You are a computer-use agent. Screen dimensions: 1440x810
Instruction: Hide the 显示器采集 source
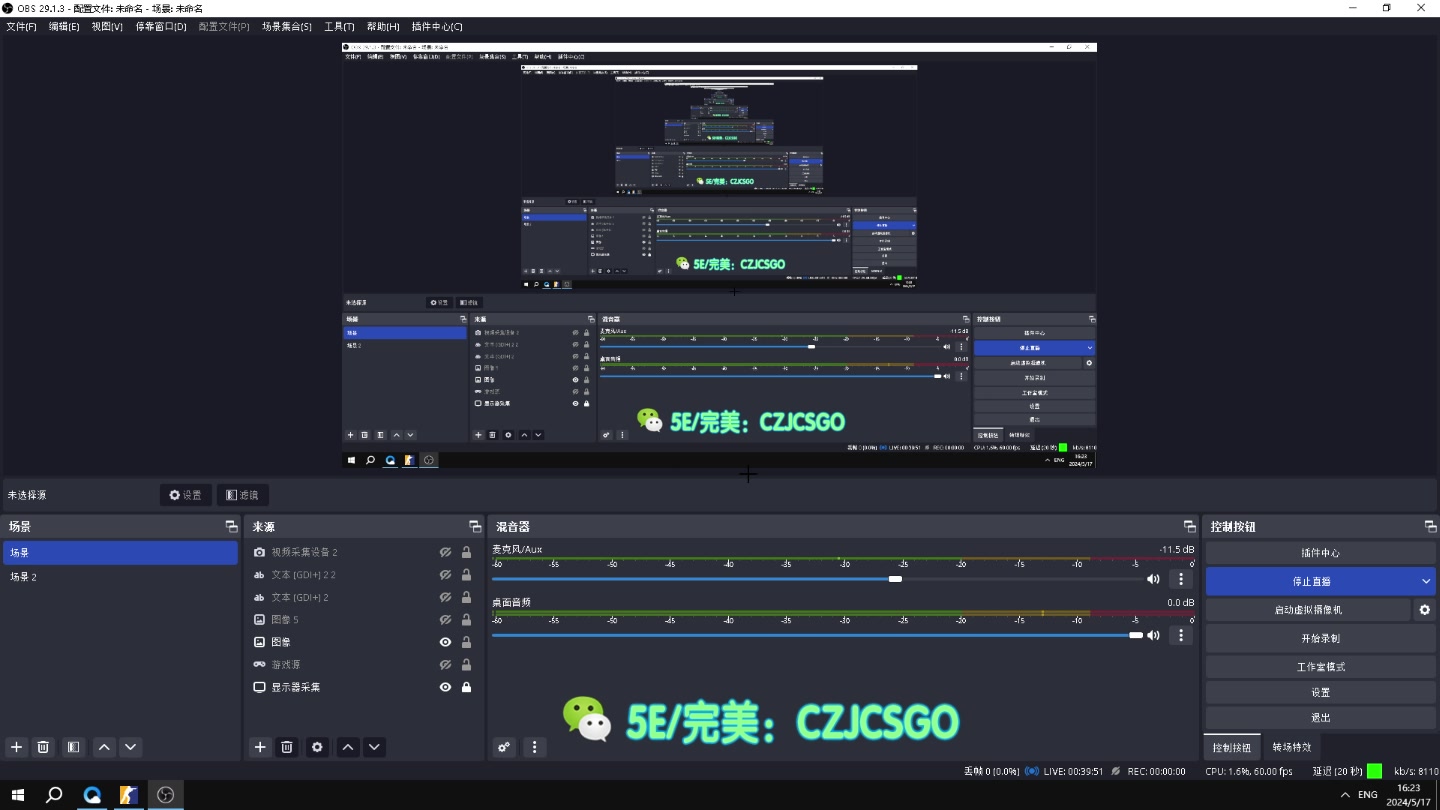[445, 687]
